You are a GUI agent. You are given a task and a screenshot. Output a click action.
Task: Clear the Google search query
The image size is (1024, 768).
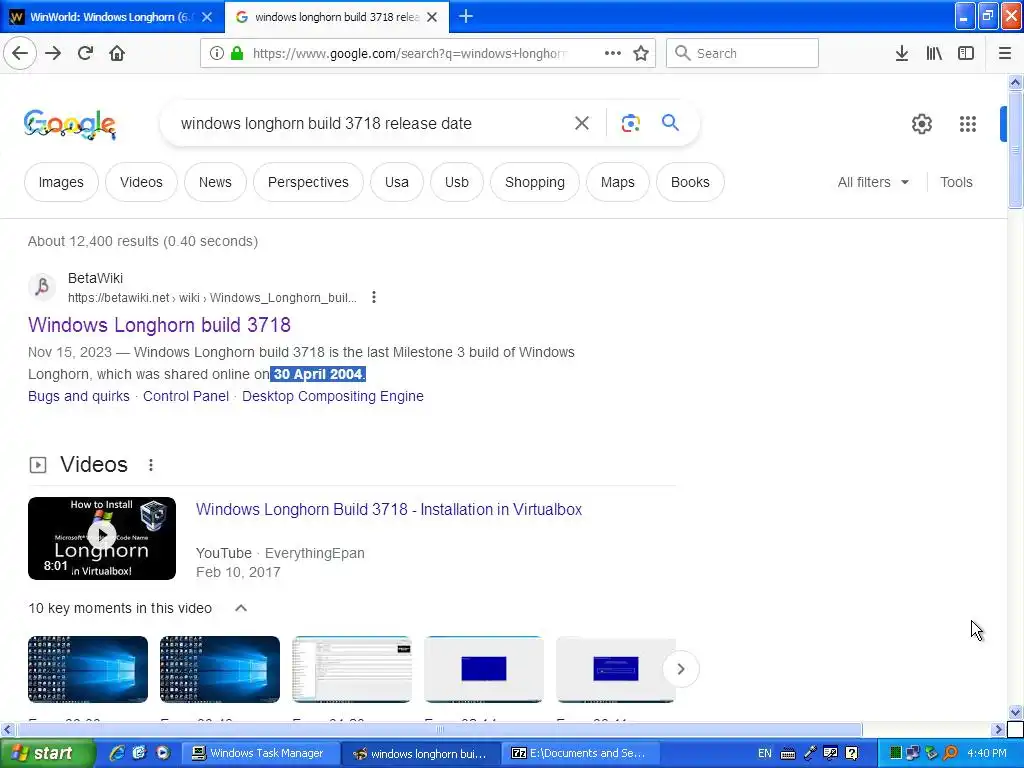[582, 123]
